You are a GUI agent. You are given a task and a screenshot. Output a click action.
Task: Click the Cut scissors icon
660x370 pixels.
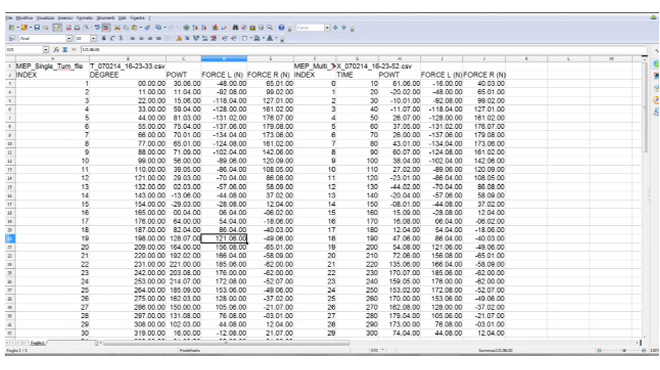(117, 28)
